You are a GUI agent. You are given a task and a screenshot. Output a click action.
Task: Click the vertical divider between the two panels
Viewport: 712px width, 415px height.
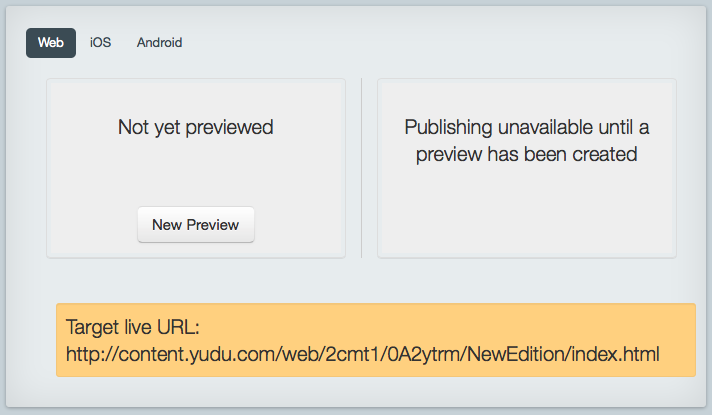click(361, 168)
